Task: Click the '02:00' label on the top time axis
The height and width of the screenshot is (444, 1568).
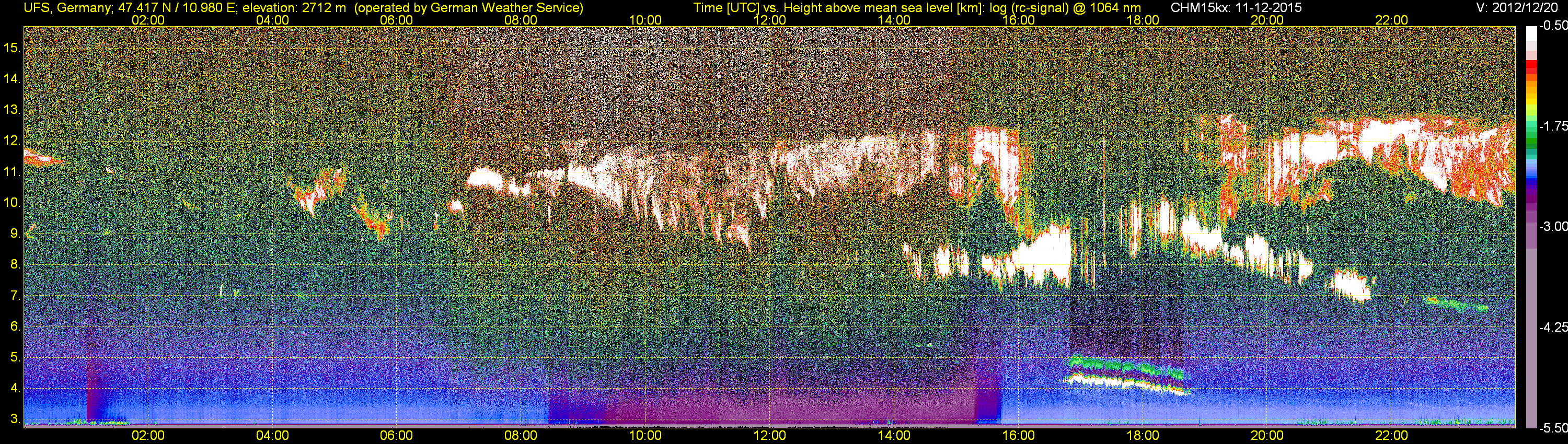Action: tap(148, 20)
